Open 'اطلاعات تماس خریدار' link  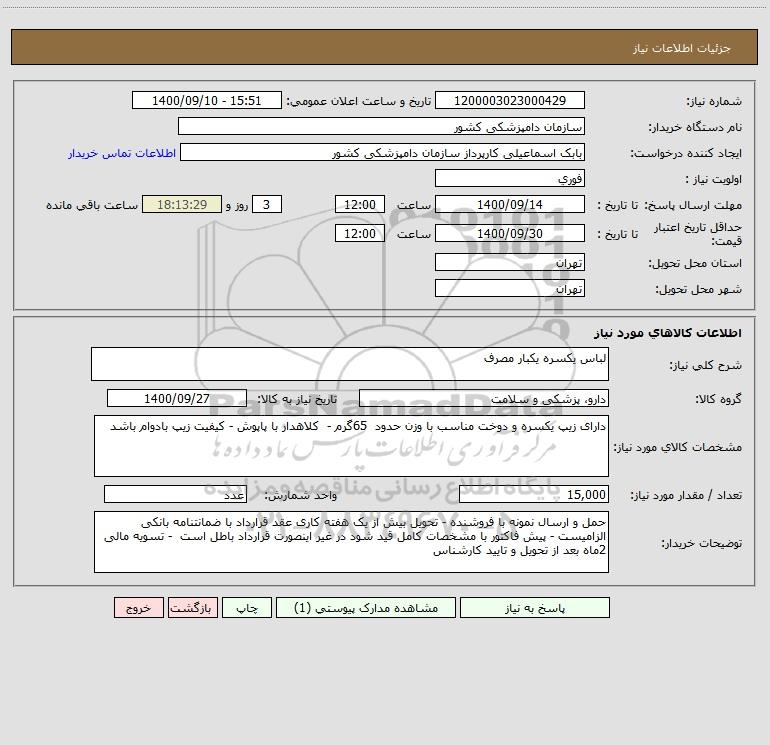(x=122, y=153)
